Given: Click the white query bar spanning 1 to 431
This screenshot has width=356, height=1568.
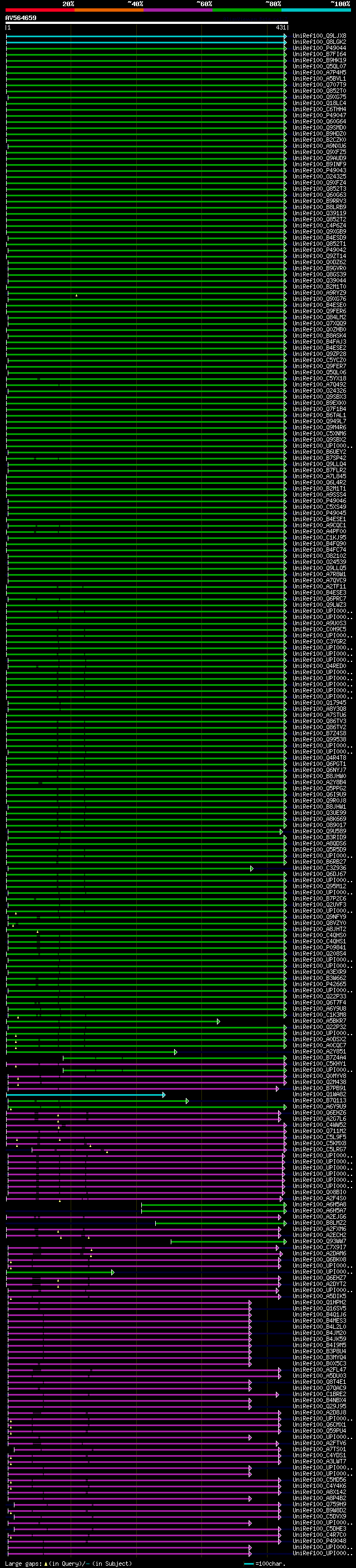Looking at the screenshot, I should (x=147, y=23).
